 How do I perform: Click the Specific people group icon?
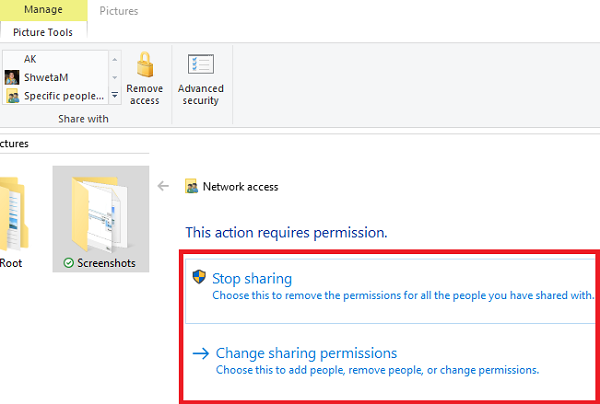pos(13,96)
